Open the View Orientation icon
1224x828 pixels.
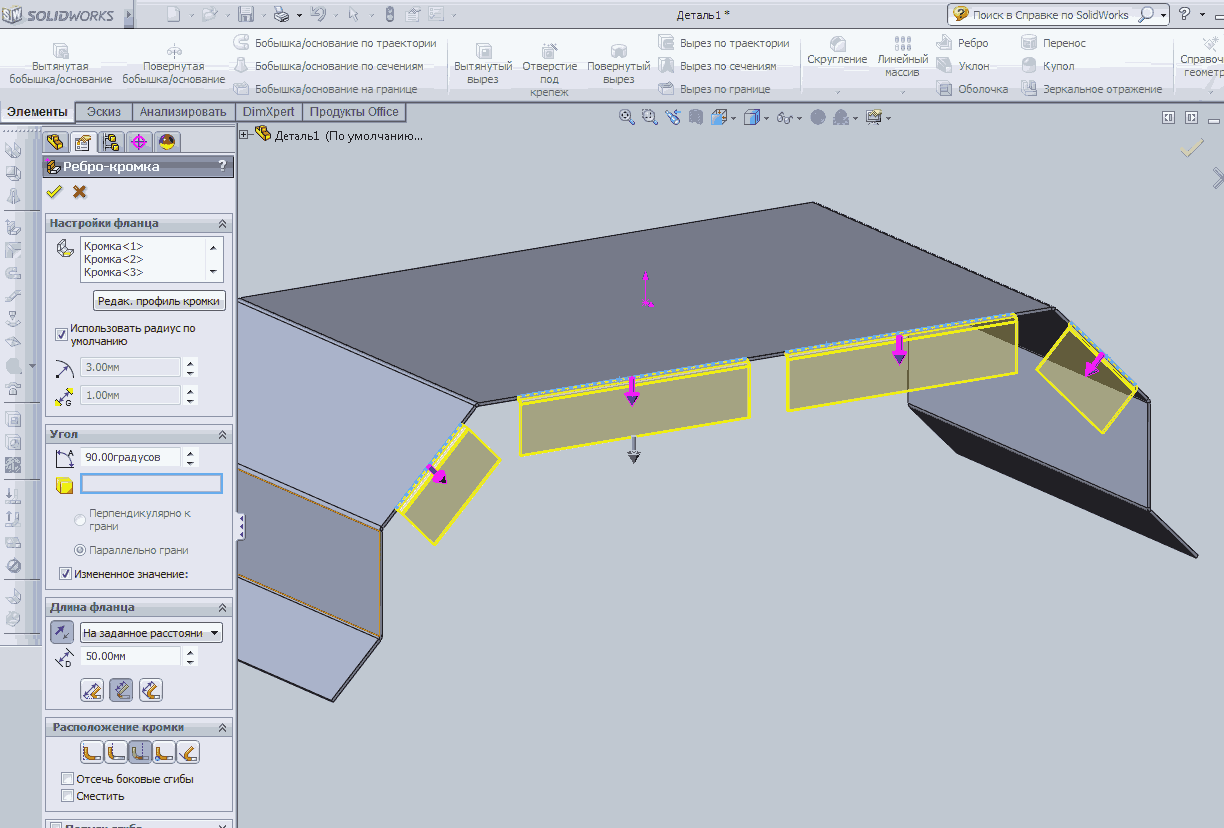pyautogui.click(x=718, y=117)
